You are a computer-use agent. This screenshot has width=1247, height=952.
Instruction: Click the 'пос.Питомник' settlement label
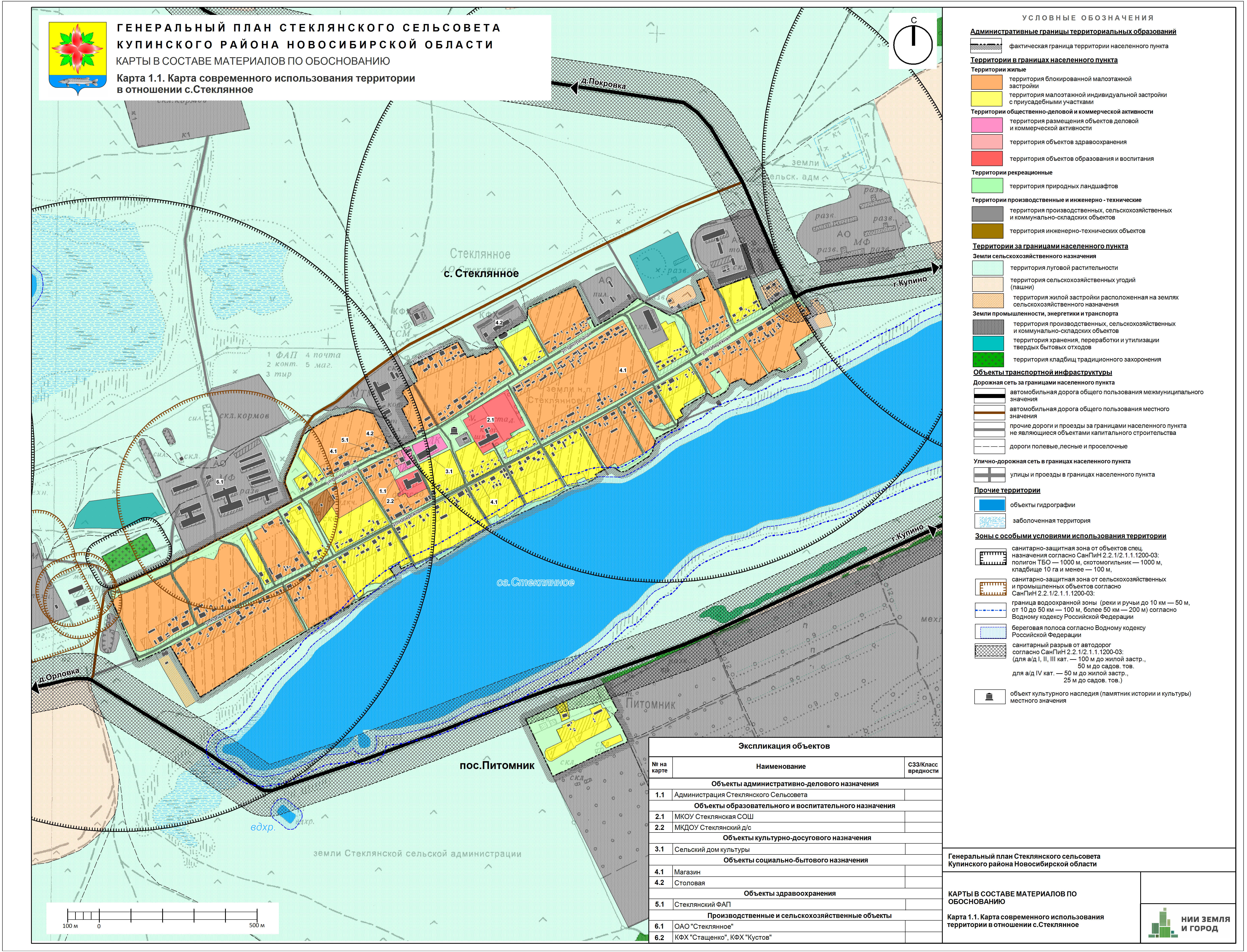(497, 766)
